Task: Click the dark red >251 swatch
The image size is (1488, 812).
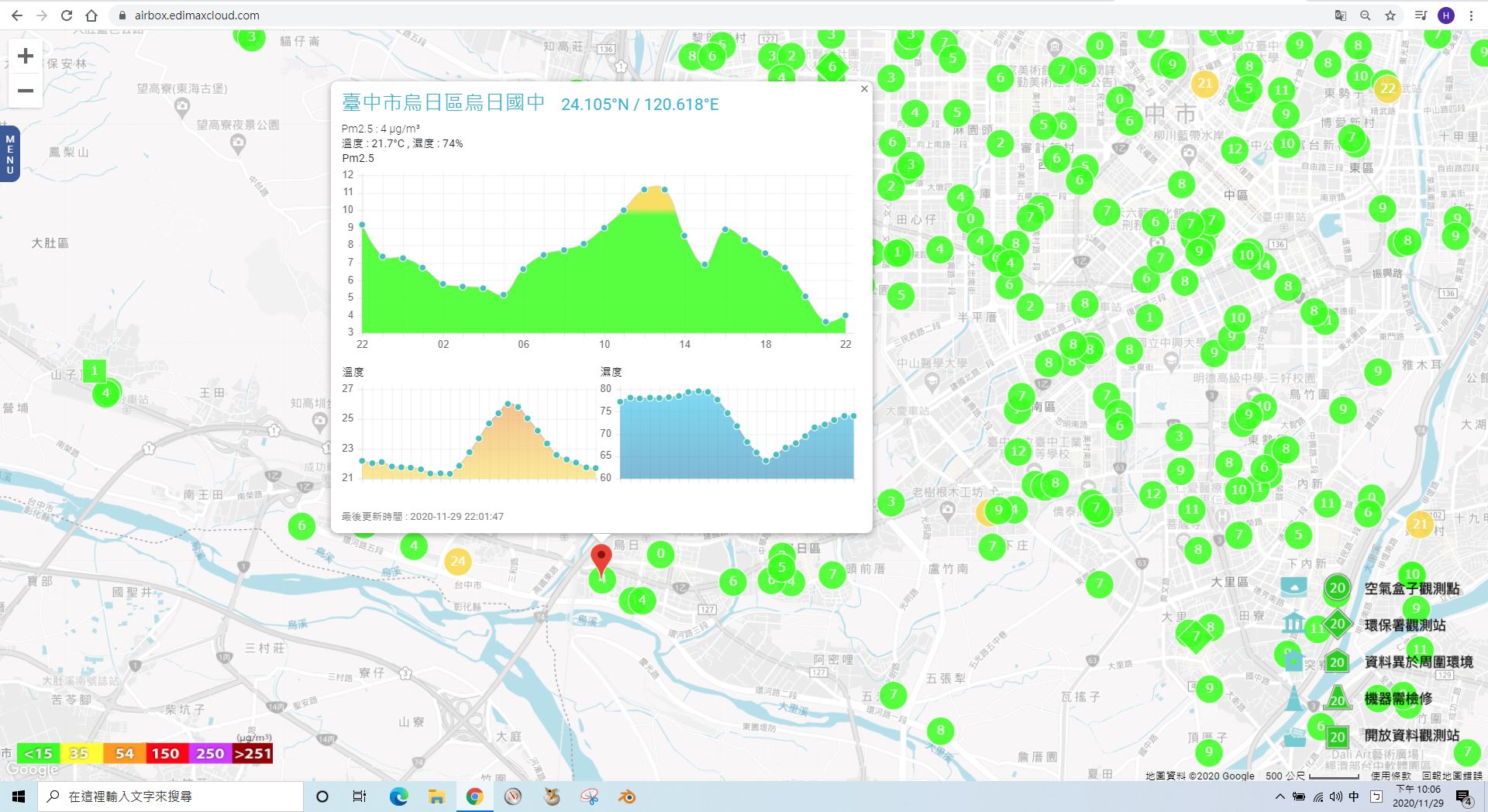Action: pos(253,753)
